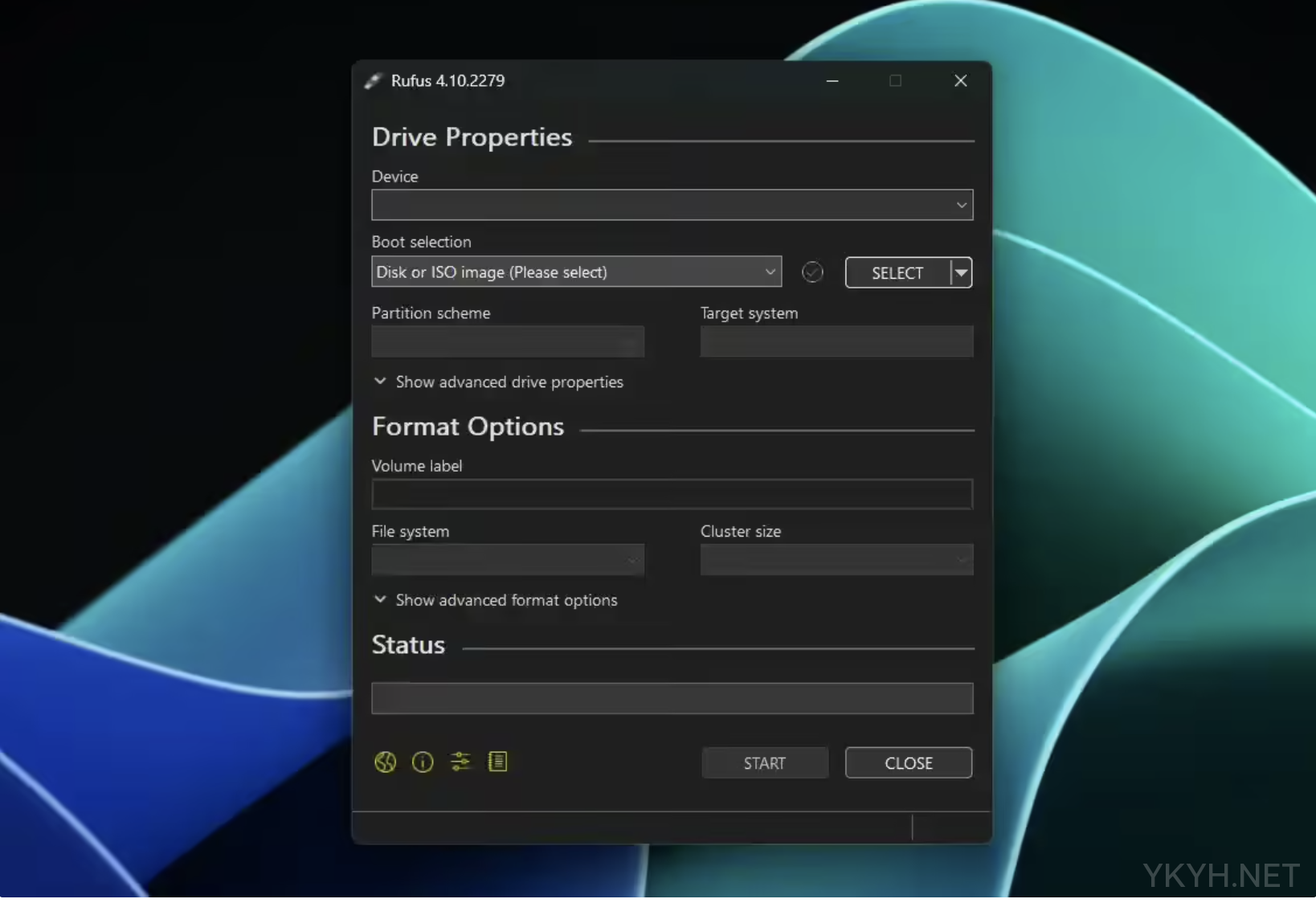Click the Target system field
Screen dimensions: 1316x903
tap(836, 341)
